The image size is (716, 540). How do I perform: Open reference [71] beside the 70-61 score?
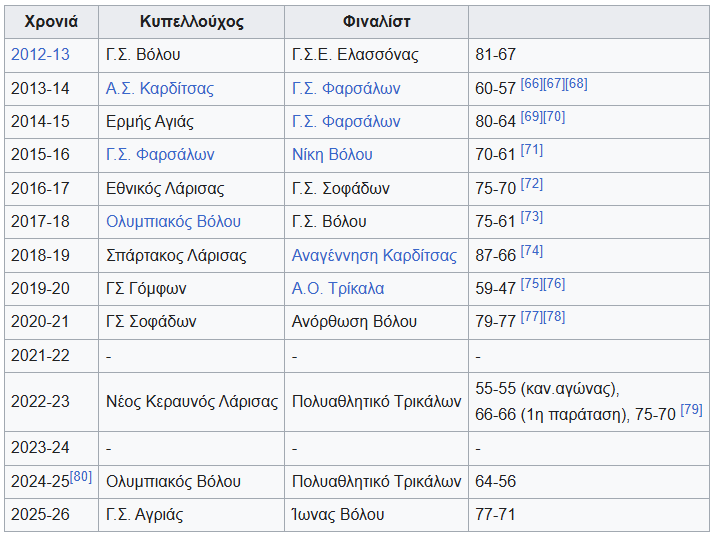click(x=531, y=150)
